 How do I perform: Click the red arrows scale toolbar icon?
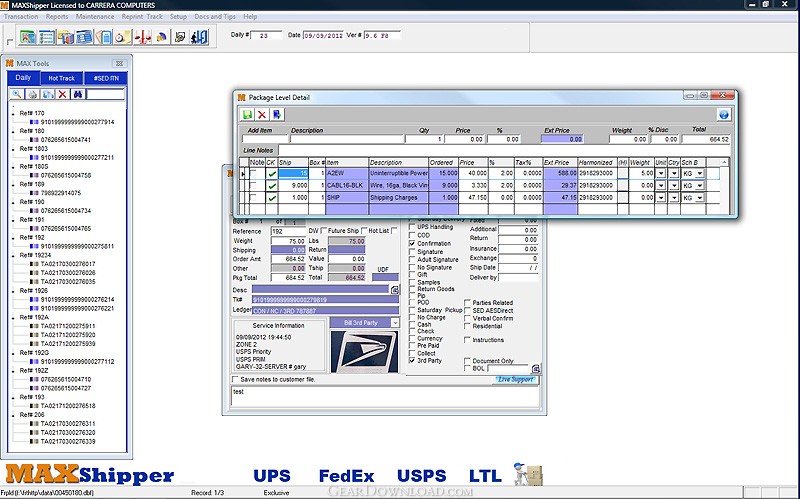[x=142, y=37]
